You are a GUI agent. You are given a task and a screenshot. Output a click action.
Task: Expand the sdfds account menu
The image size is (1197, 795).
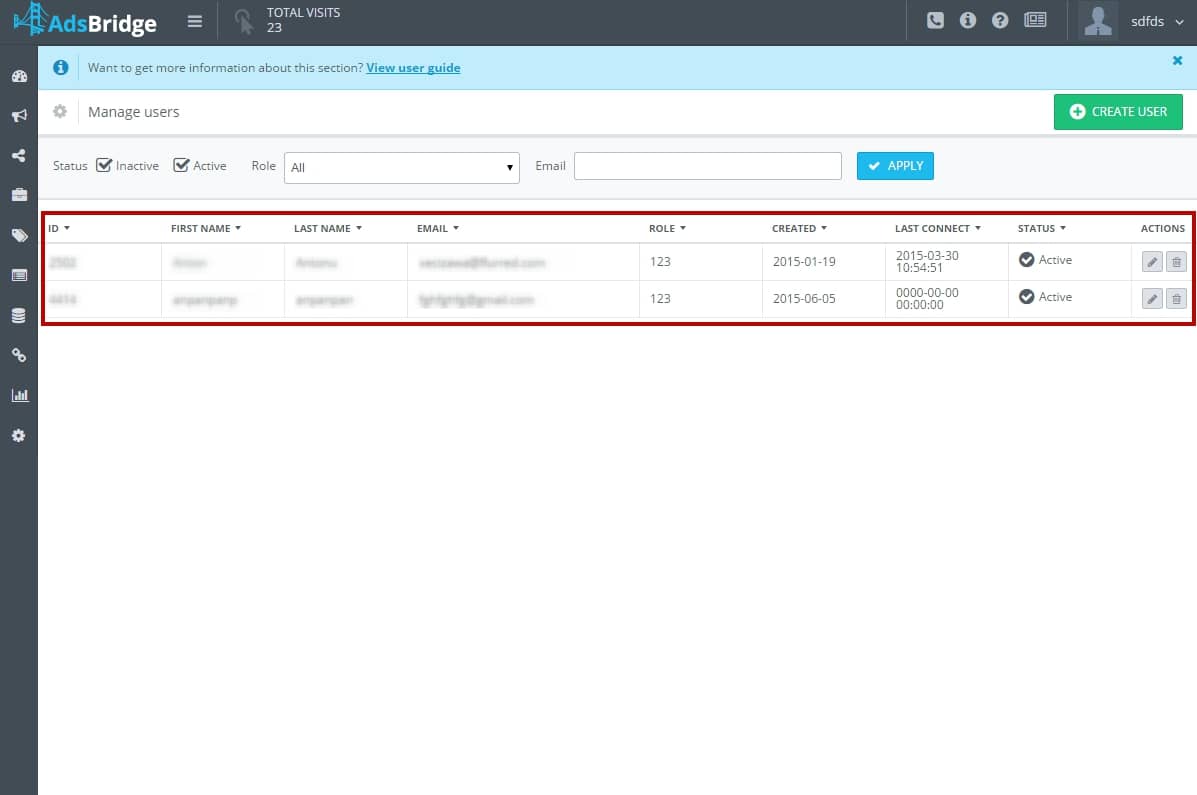click(1157, 21)
